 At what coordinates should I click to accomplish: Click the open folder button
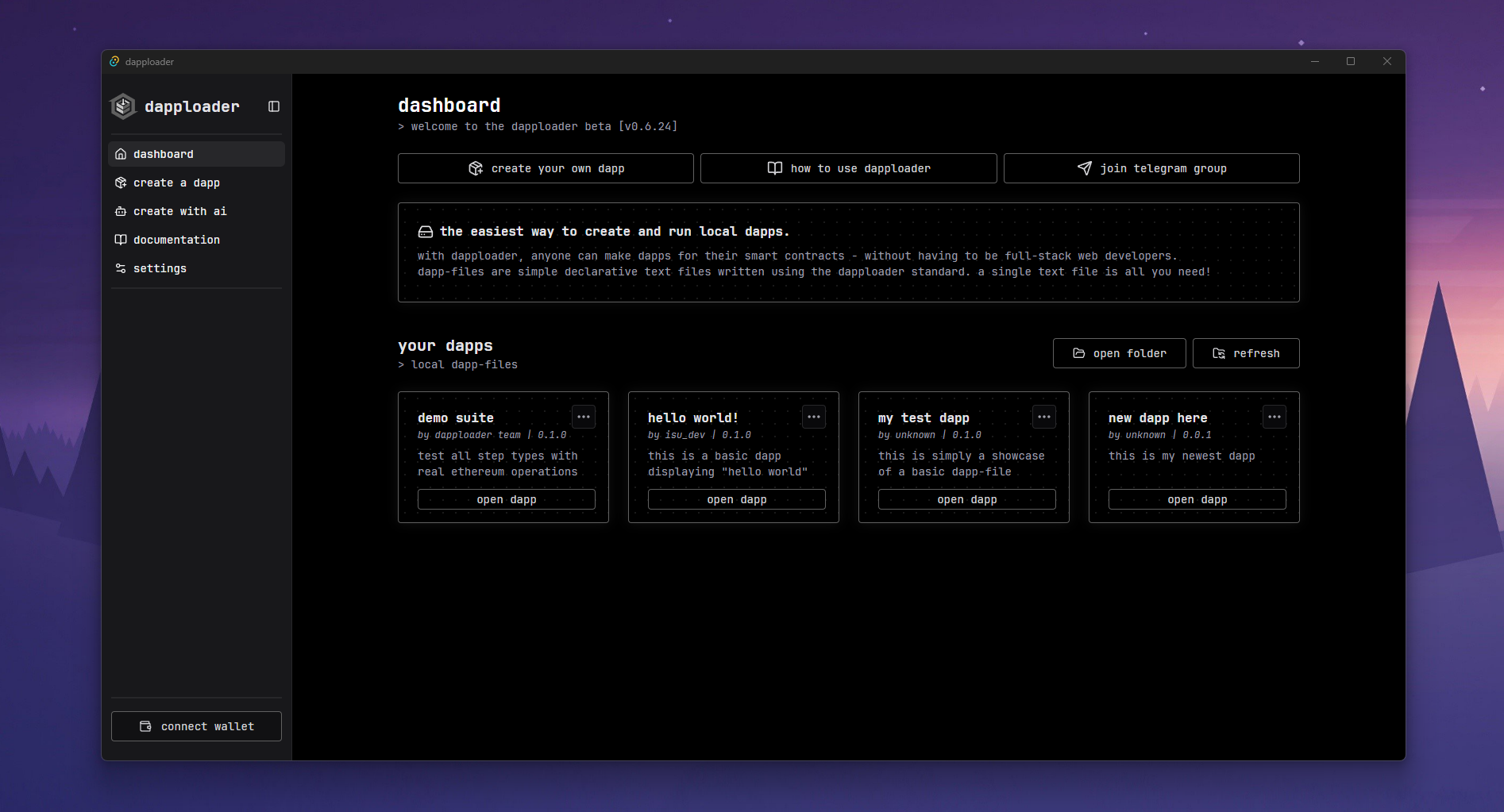(x=1119, y=353)
